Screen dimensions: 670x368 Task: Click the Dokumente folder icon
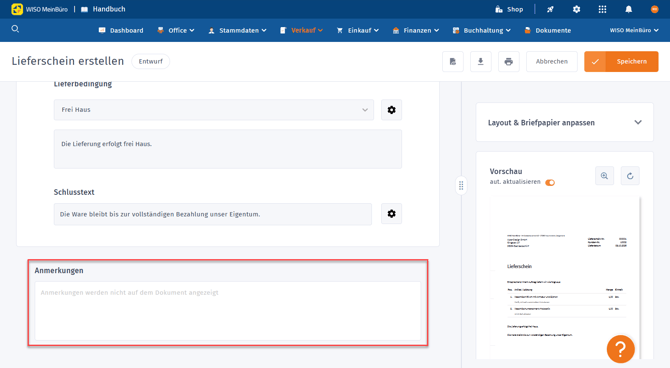coord(528,30)
